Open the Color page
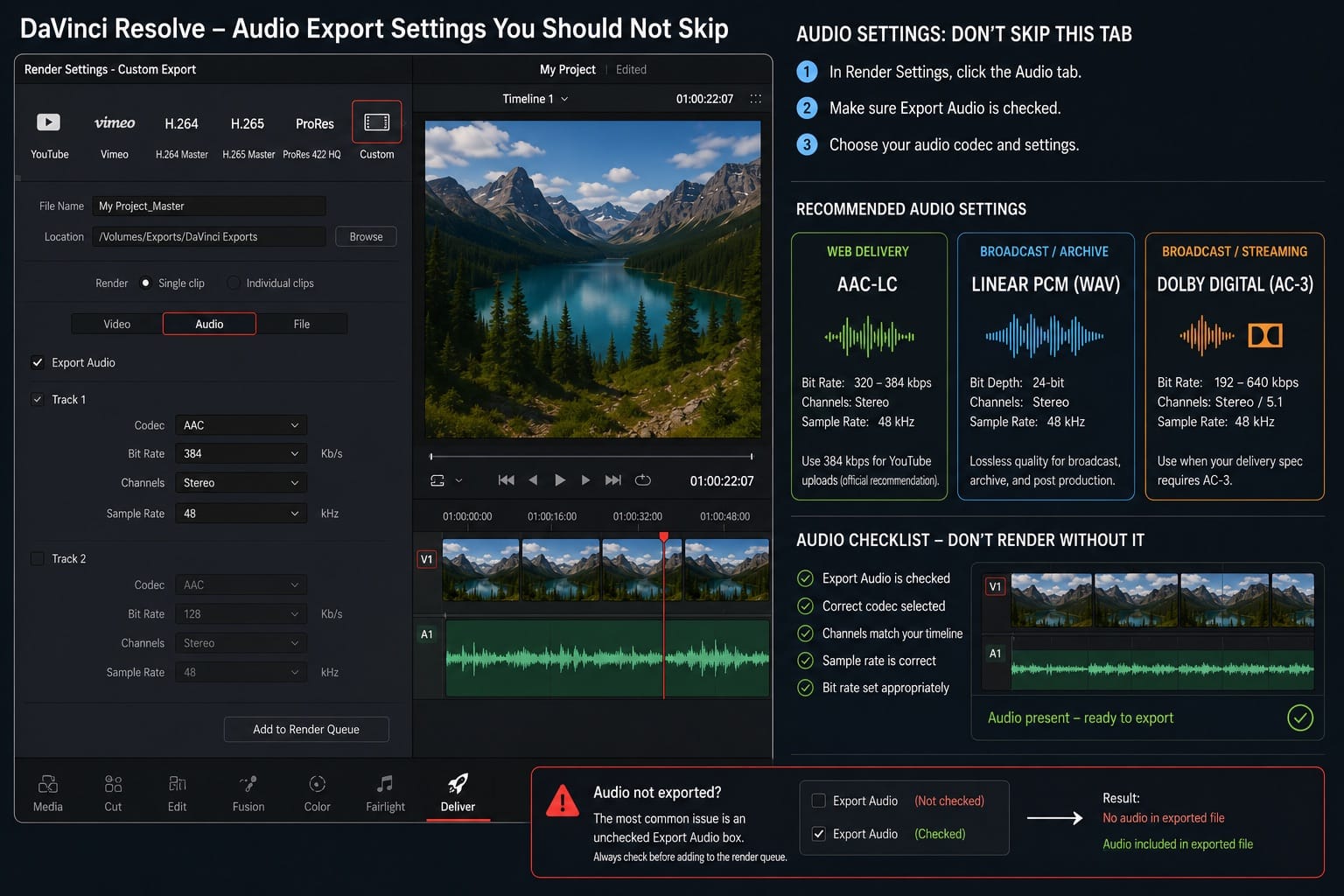 pyautogui.click(x=317, y=793)
